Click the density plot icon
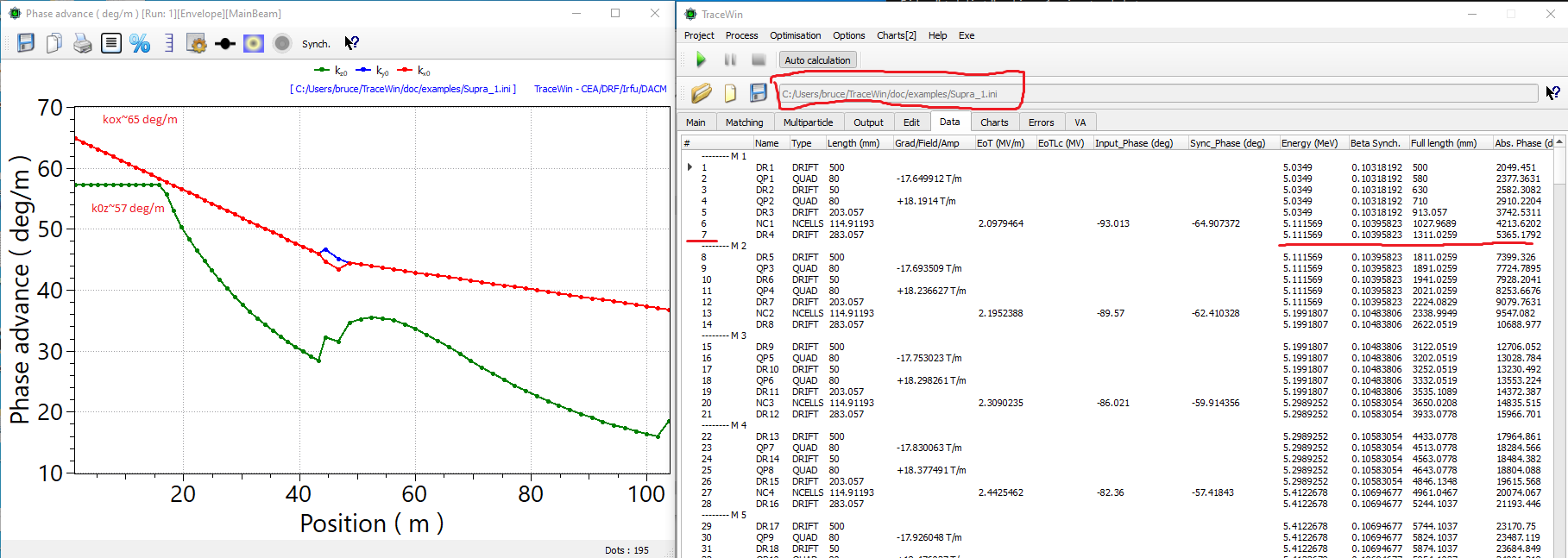 point(254,43)
